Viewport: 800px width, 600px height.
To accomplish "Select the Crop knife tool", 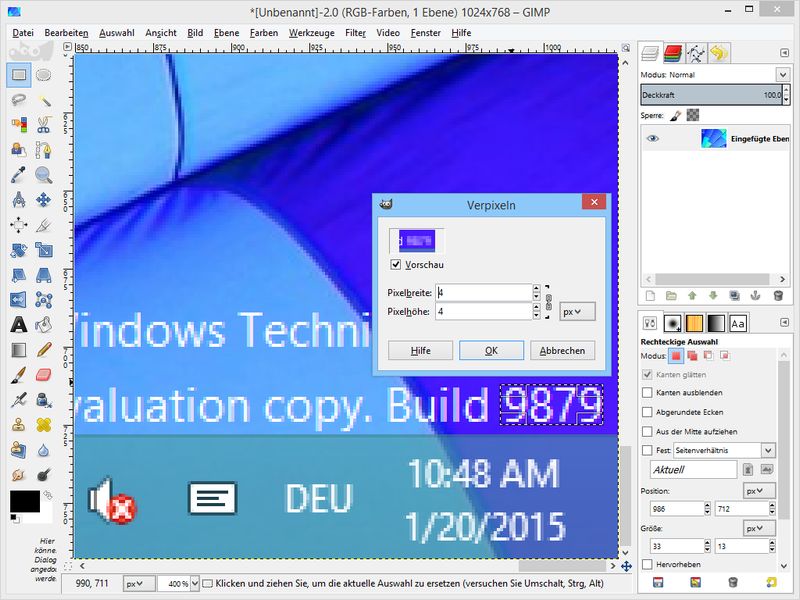I will pyautogui.click(x=44, y=224).
